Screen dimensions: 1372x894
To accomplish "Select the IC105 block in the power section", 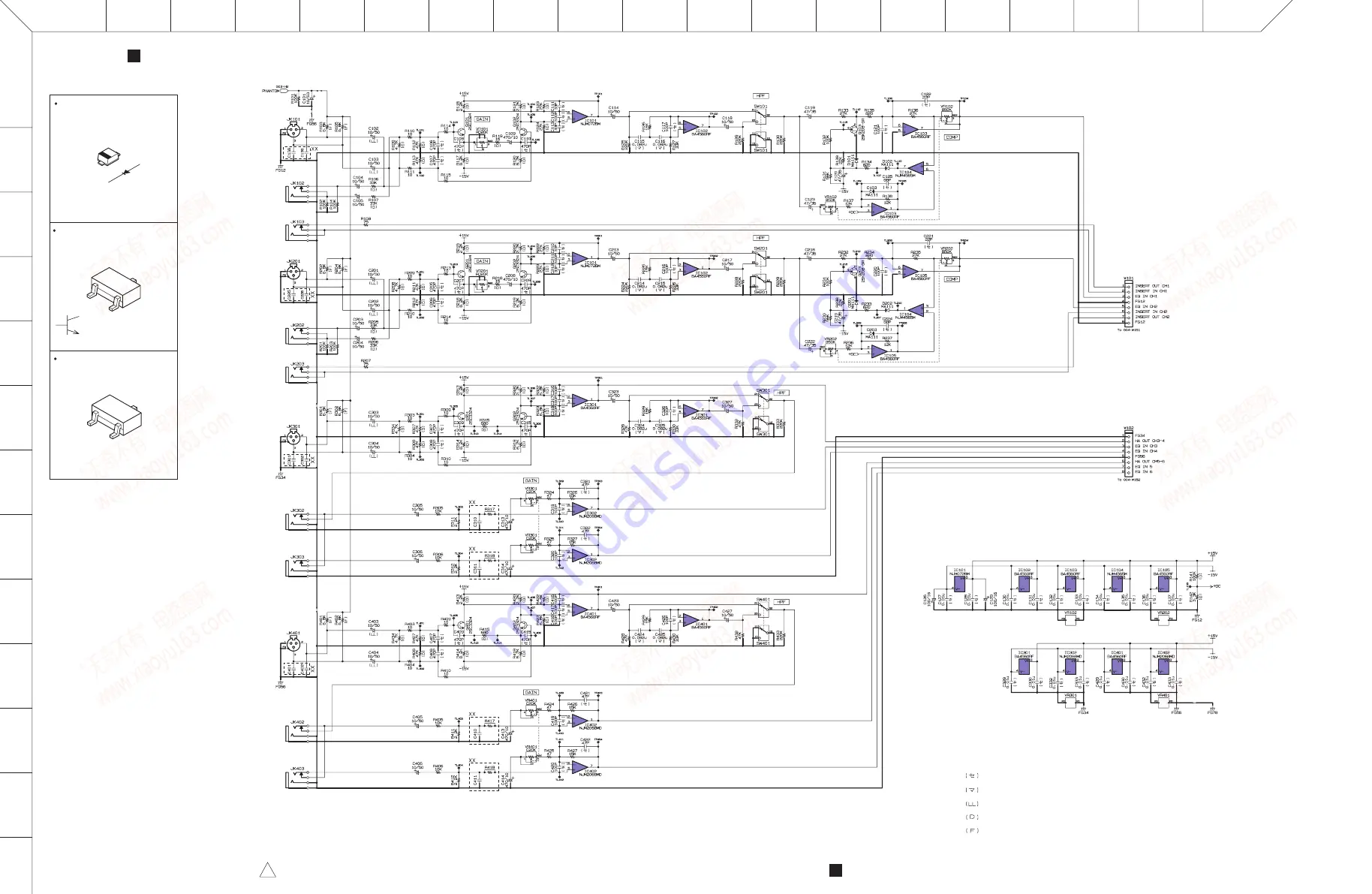I will [x=1163, y=583].
